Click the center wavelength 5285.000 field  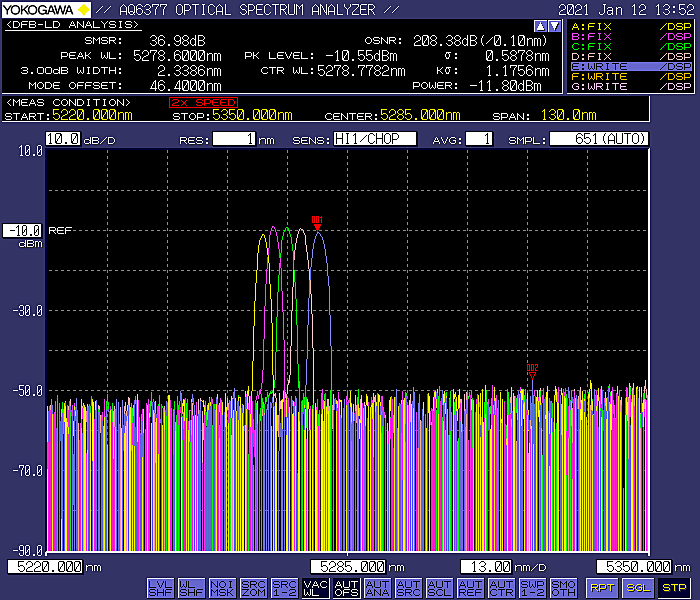[x=350, y=567]
